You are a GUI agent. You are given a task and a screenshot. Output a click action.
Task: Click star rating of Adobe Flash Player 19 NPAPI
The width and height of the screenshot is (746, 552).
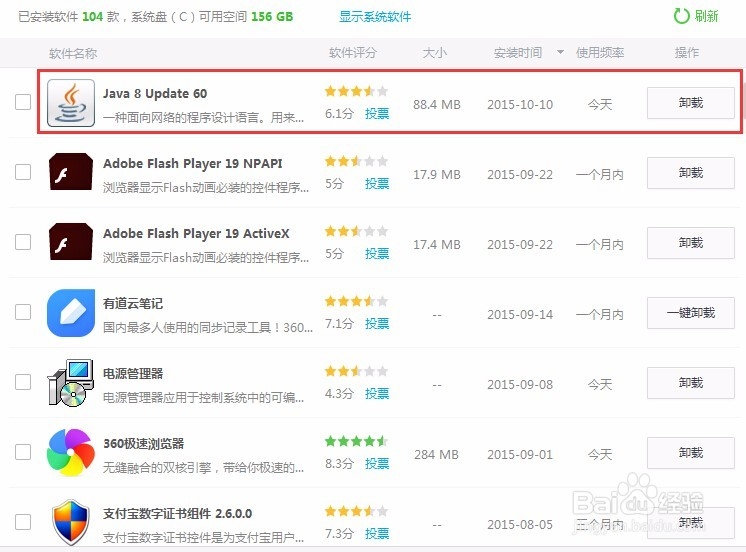tap(356, 161)
